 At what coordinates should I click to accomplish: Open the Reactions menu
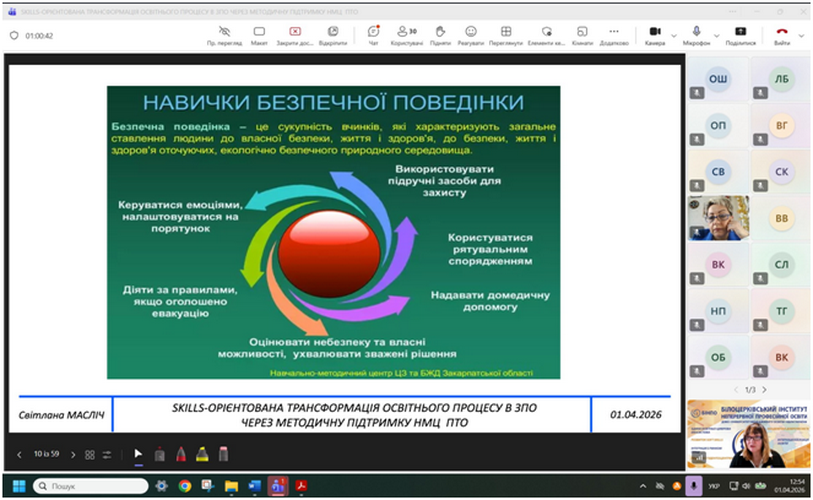pos(470,35)
